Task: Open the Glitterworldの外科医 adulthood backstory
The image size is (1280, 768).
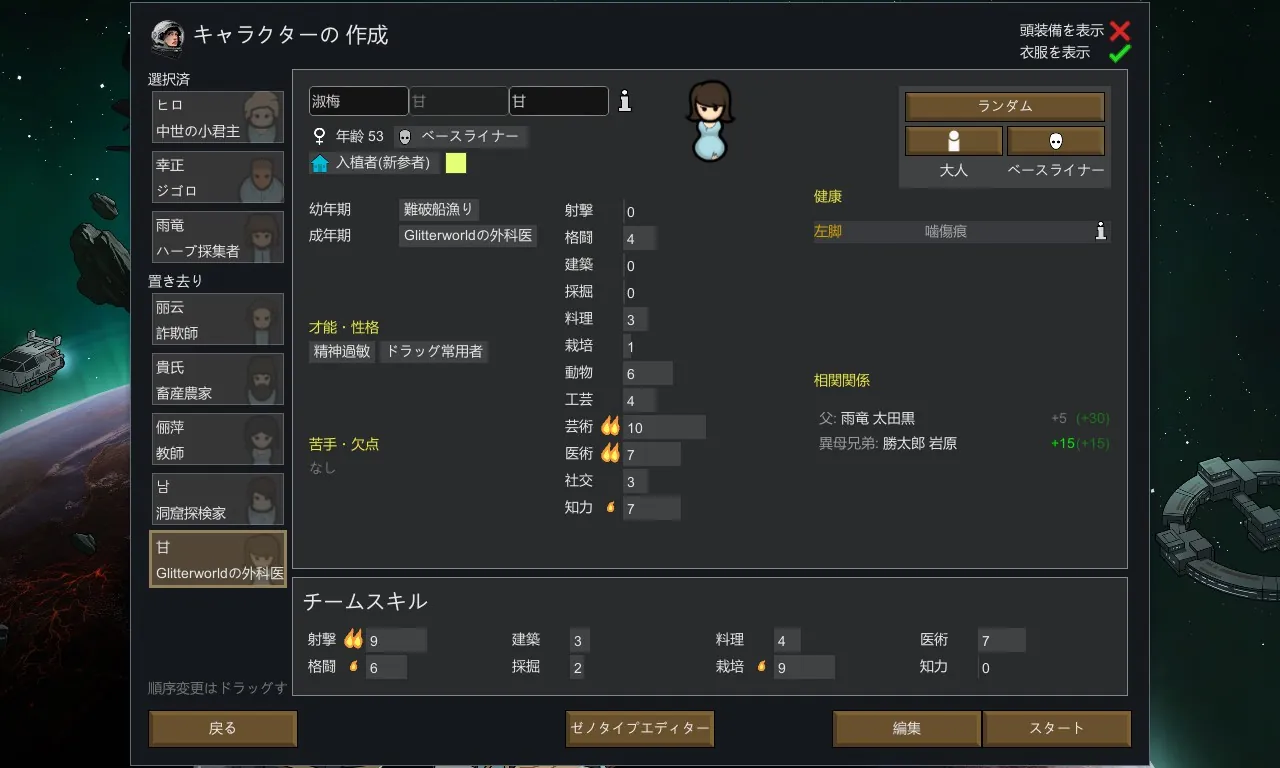Action: [x=468, y=236]
